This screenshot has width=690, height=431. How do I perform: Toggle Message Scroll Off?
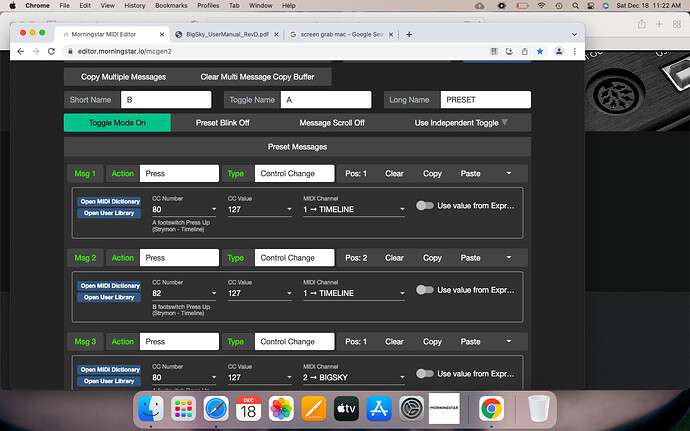[332, 123]
